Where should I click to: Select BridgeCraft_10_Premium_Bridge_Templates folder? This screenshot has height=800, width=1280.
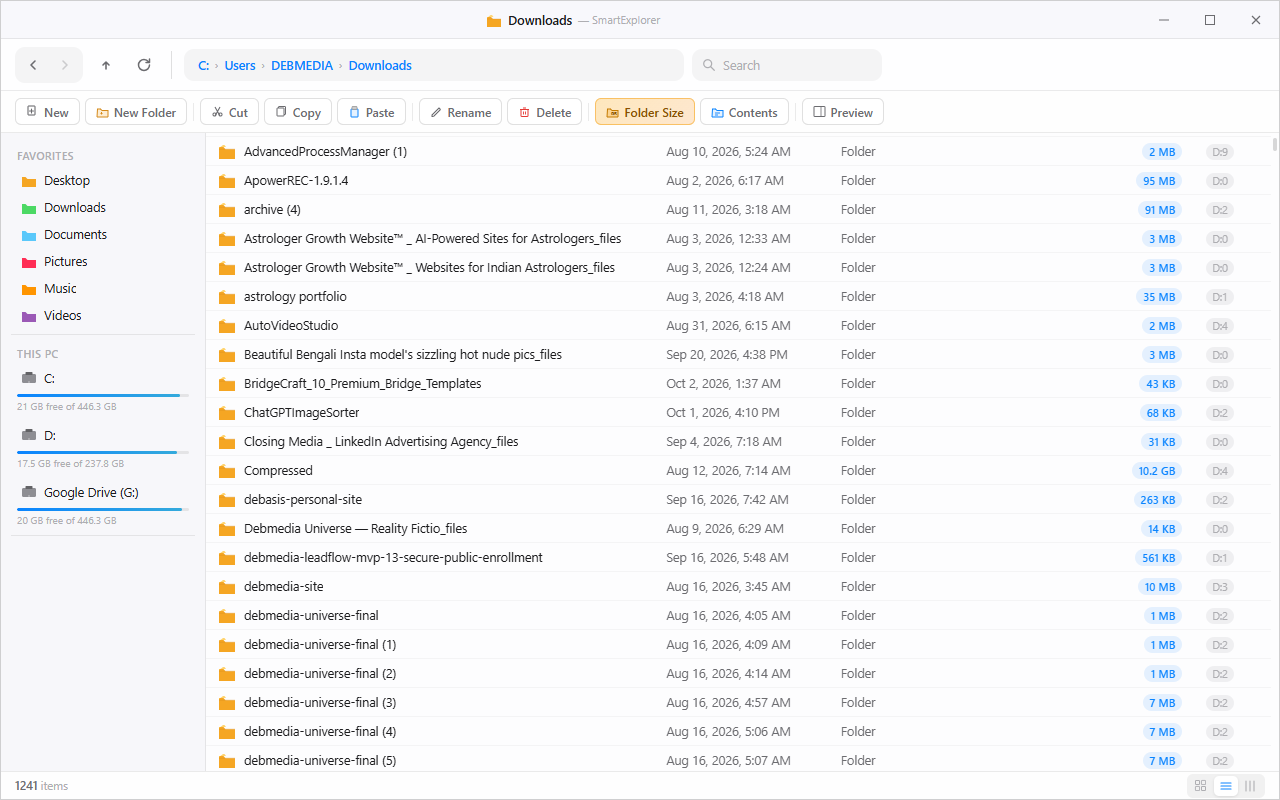pyautogui.click(x=741, y=384)
